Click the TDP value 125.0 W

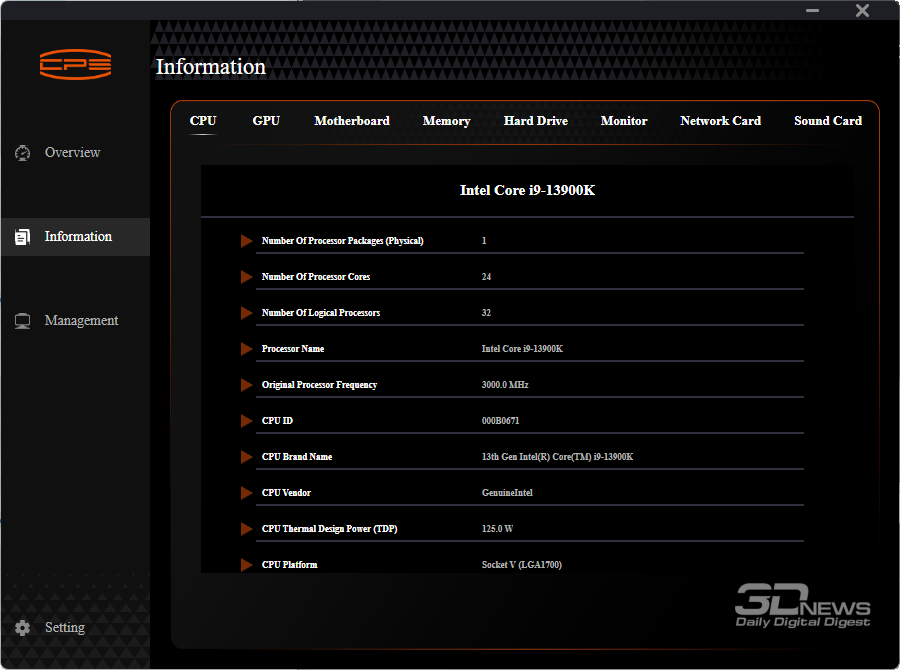[x=497, y=529]
